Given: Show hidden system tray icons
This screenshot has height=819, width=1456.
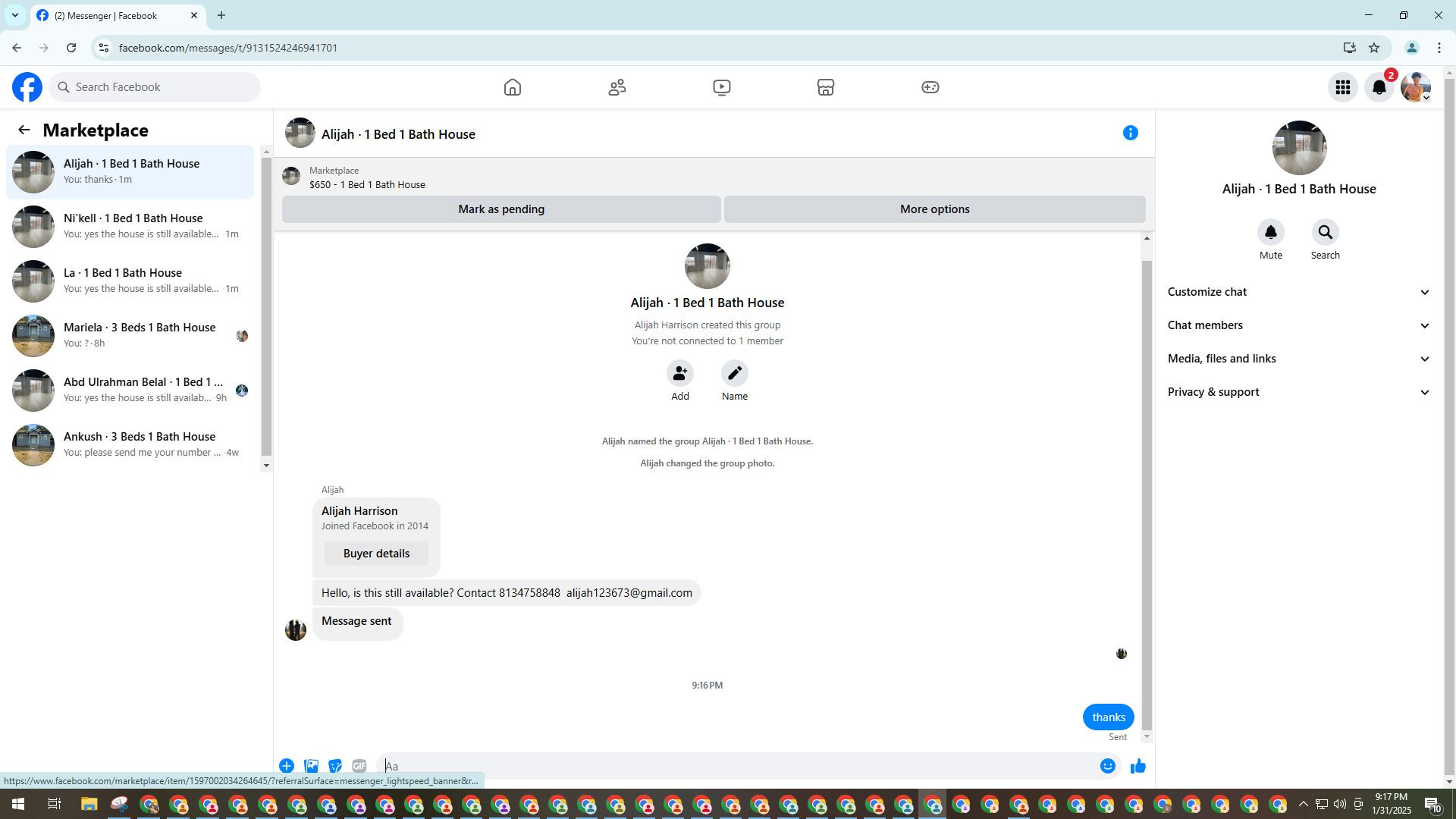Looking at the screenshot, I should 1303,805.
